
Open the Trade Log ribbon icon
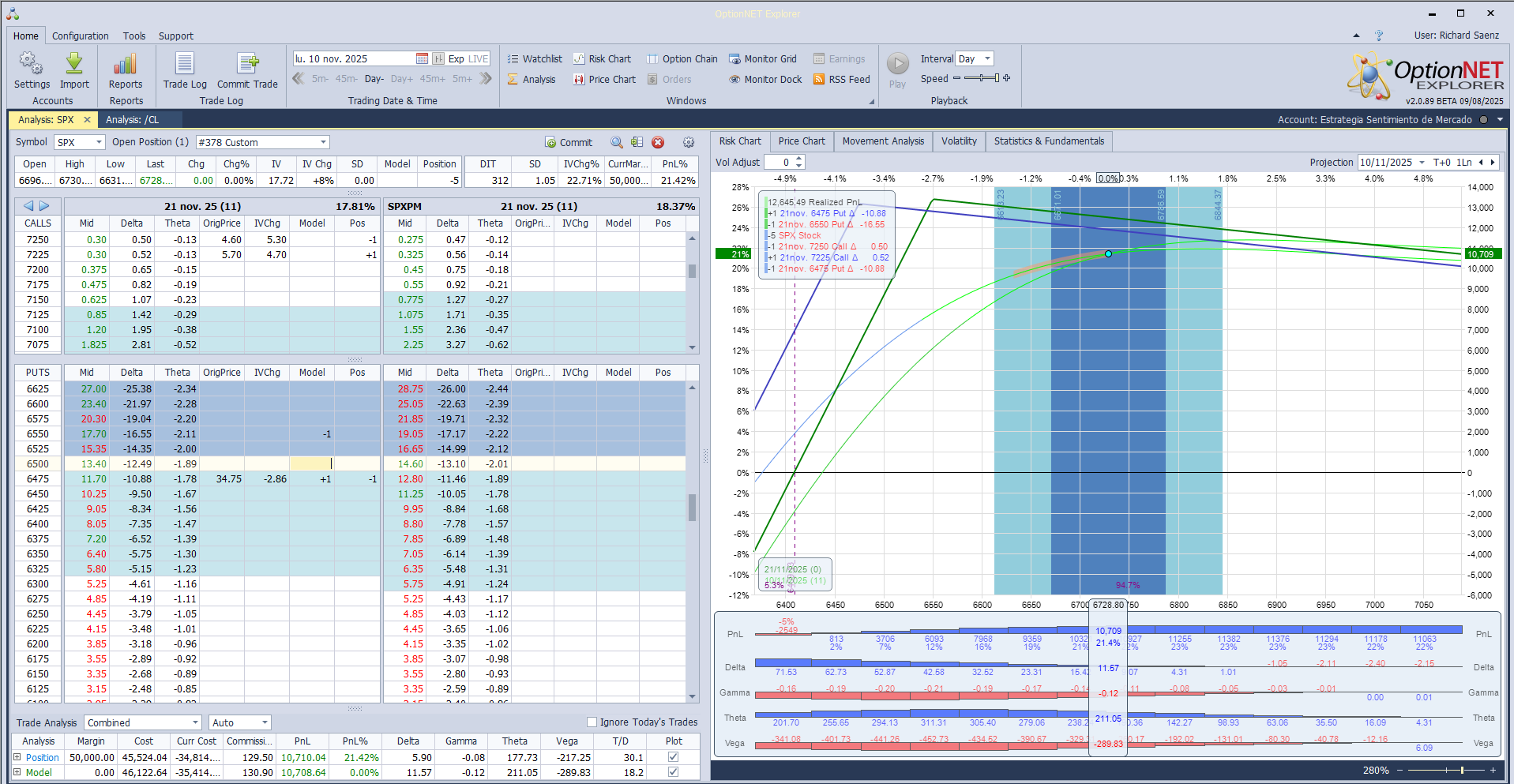coord(185,63)
